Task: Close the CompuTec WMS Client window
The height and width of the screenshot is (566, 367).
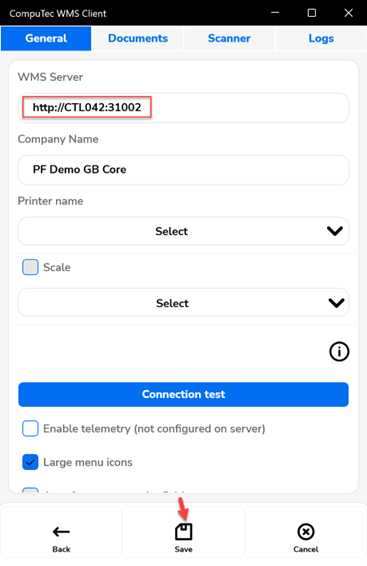Action: [x=349, y=13]
